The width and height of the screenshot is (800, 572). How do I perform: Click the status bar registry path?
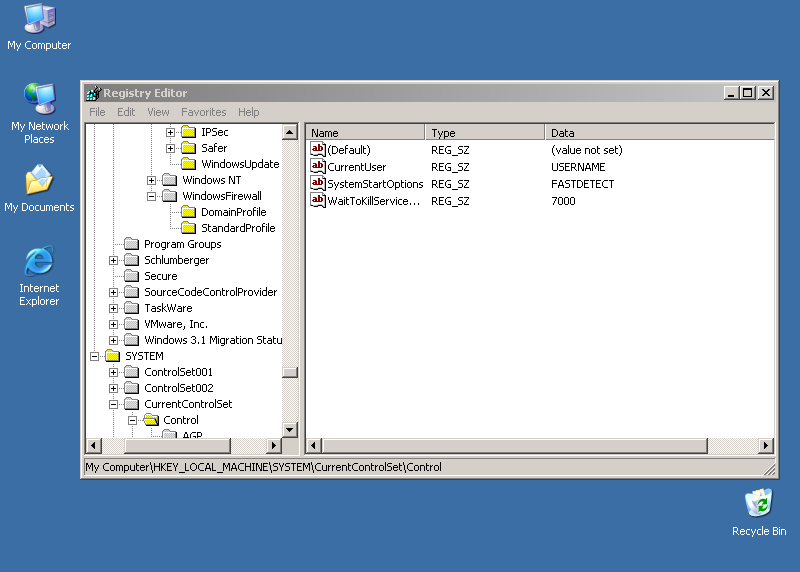[x=263, y=467]
